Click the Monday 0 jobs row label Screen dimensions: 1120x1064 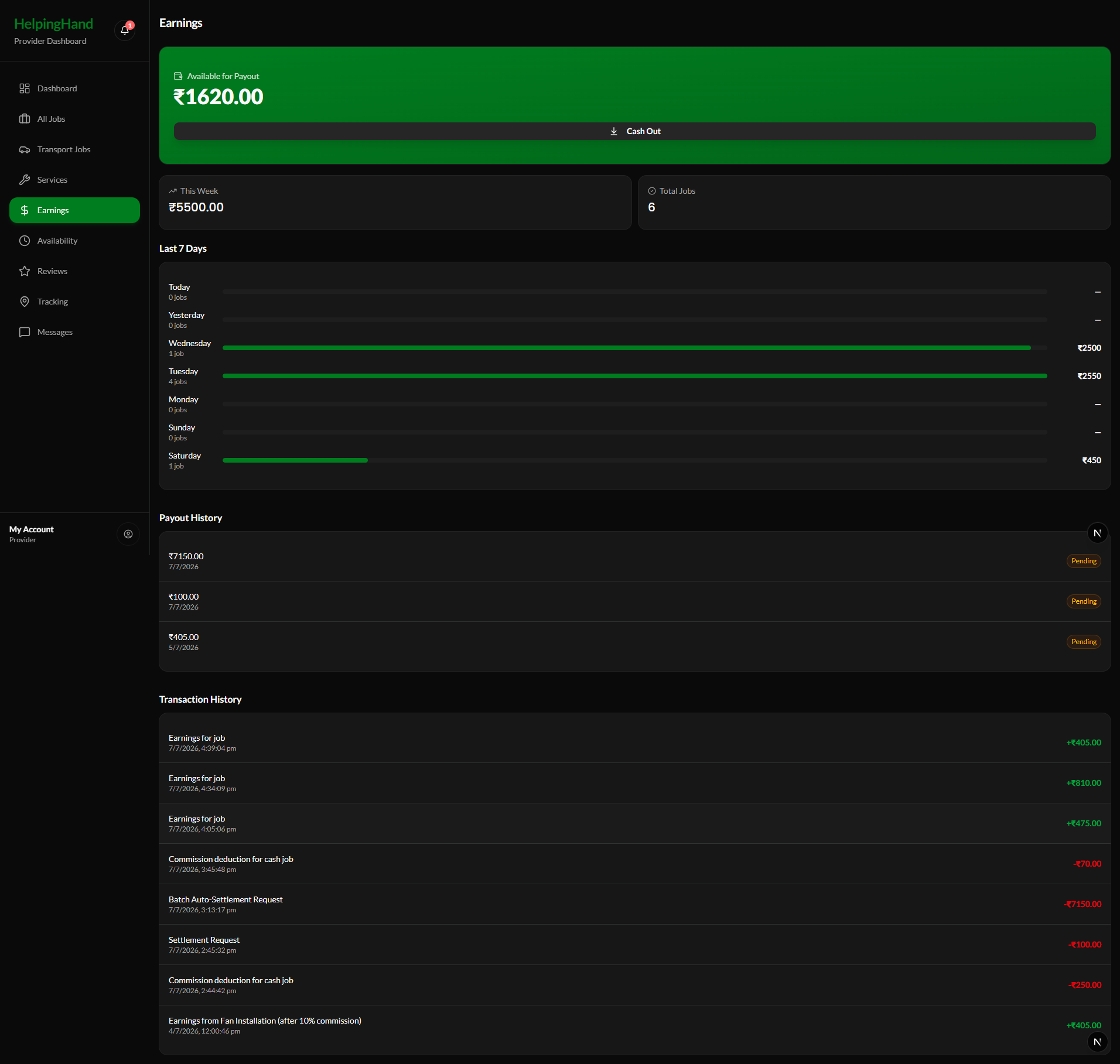pos(183,404)
